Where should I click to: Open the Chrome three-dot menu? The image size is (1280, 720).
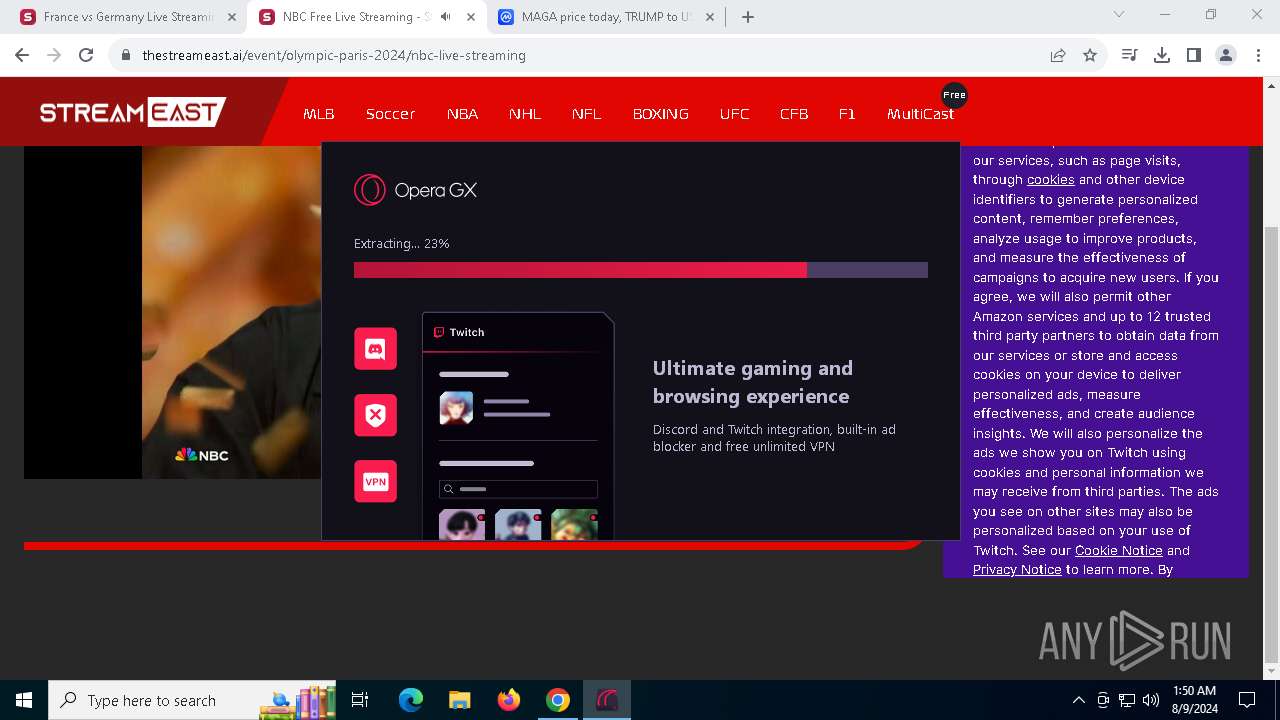(x=1258, y=55)
